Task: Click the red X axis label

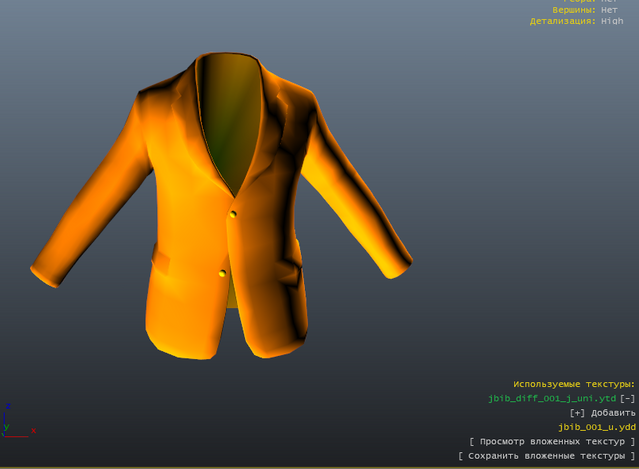Action: (x=34, y=431)
